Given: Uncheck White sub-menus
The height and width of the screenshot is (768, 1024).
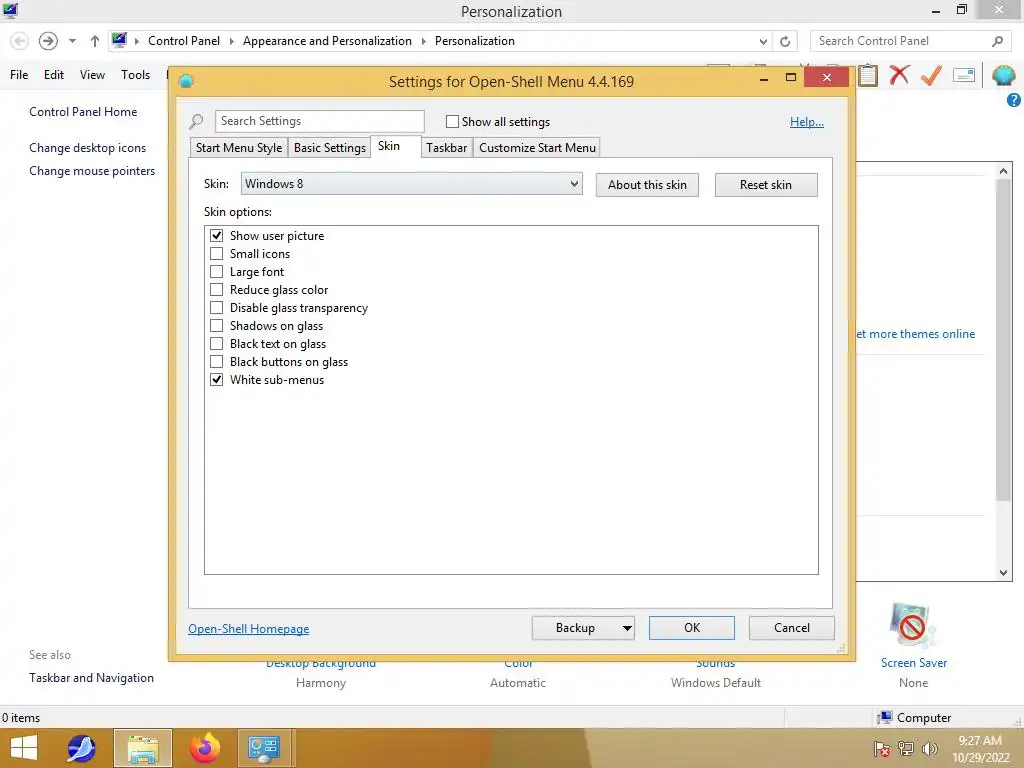Looking at the screenshot, I should (x=216, y=379).
